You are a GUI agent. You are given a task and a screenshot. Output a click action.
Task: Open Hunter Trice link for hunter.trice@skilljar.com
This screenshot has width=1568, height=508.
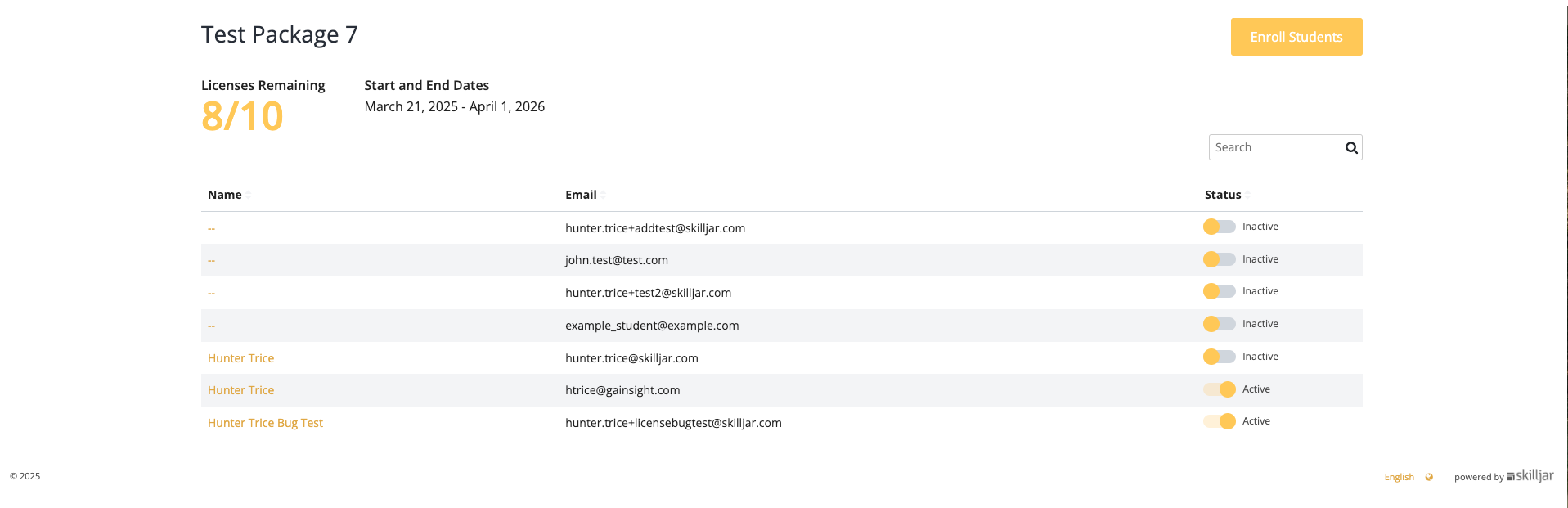[240, 358]
